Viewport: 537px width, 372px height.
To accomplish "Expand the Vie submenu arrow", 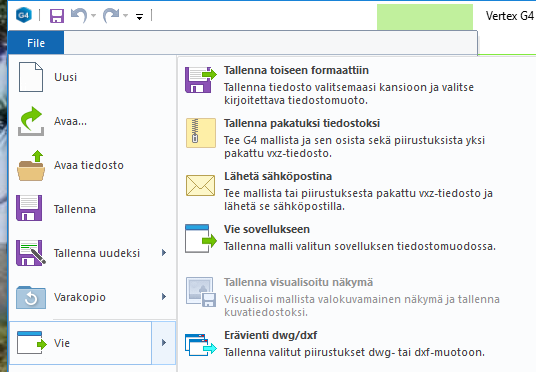I will click(164, 343).
